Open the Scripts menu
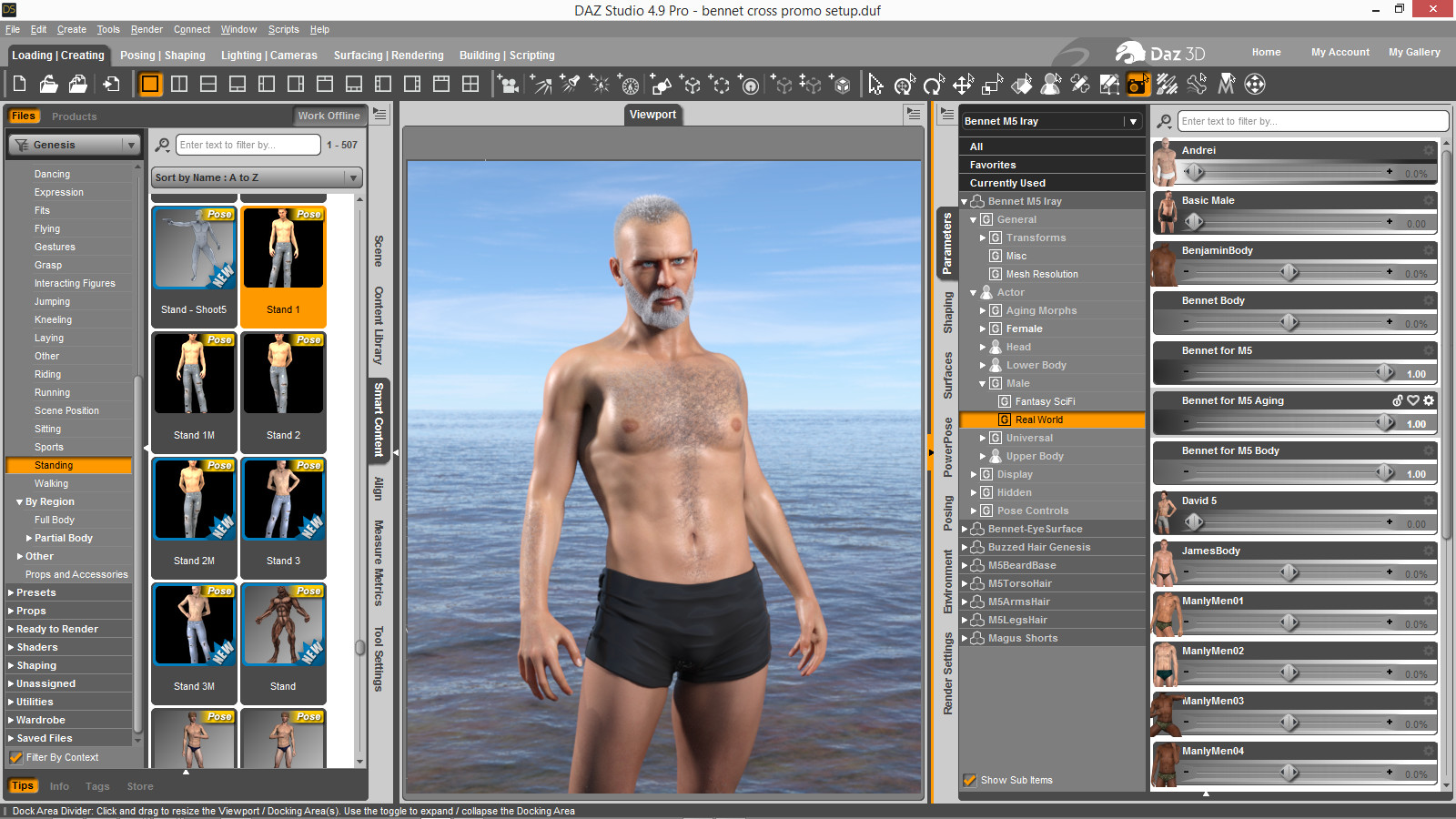Screen dimensions: 1456x819 click(283, 29)
